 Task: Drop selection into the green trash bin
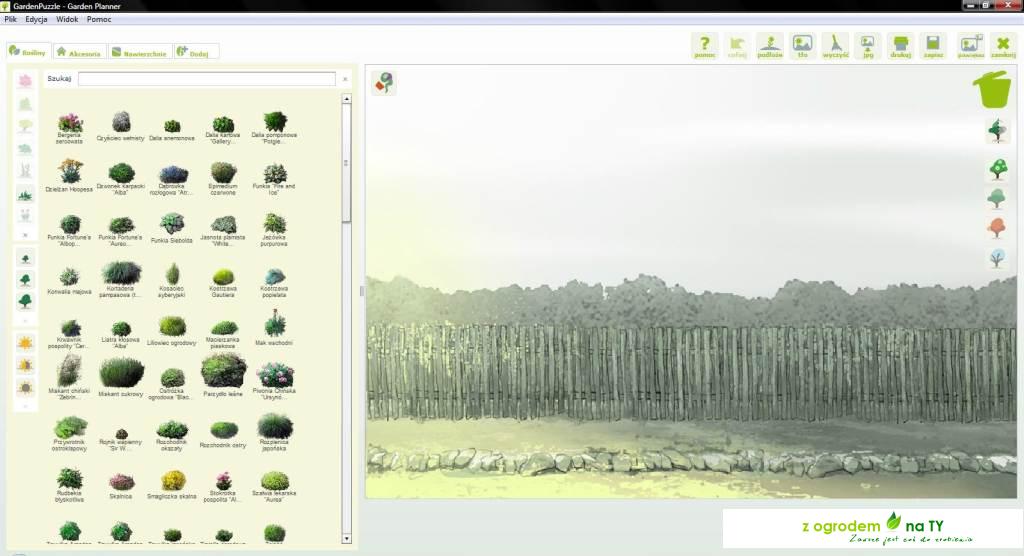click(x=992, y=89)
